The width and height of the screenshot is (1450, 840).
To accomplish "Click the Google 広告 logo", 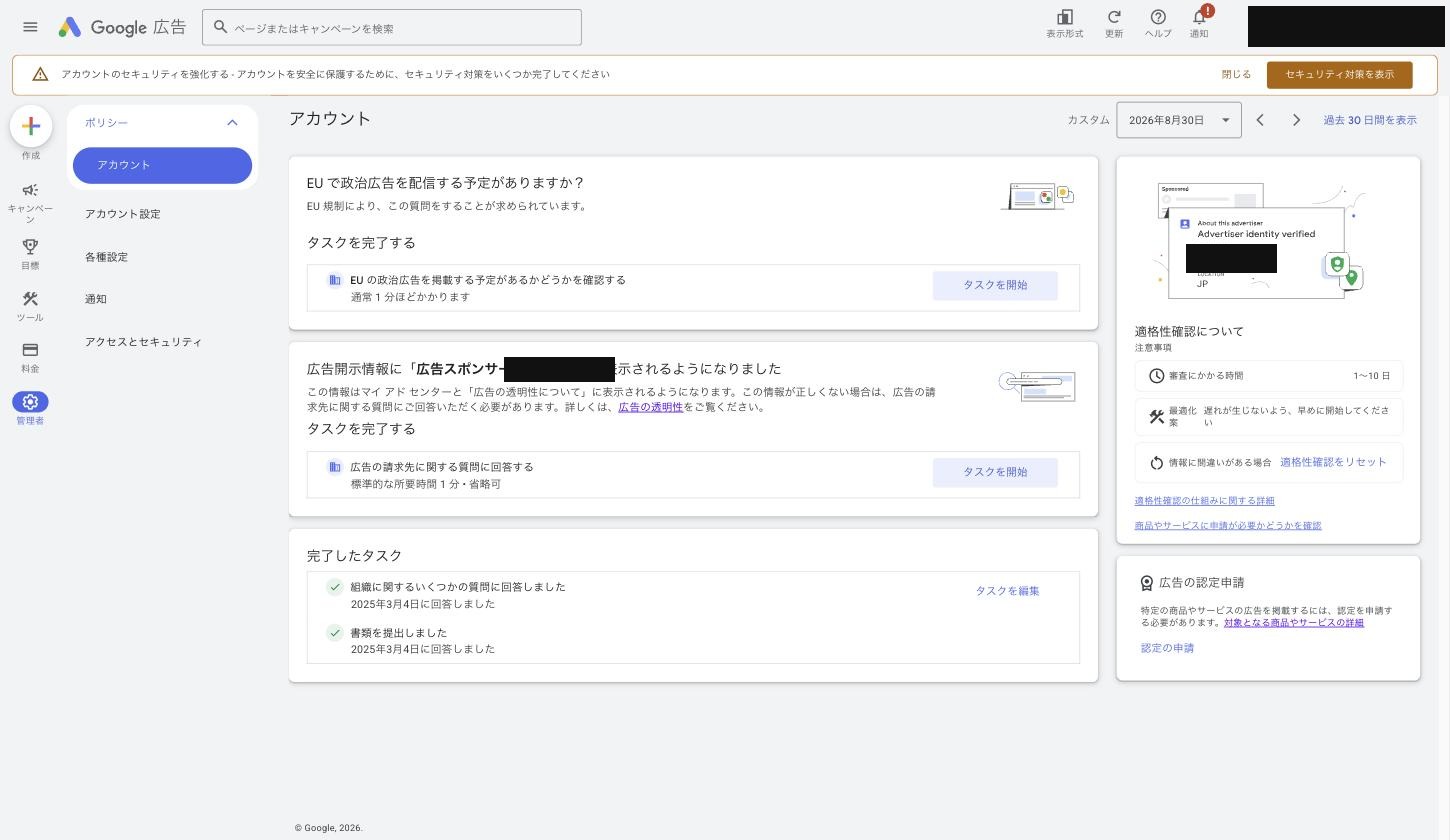I will (x=122, y=27).
